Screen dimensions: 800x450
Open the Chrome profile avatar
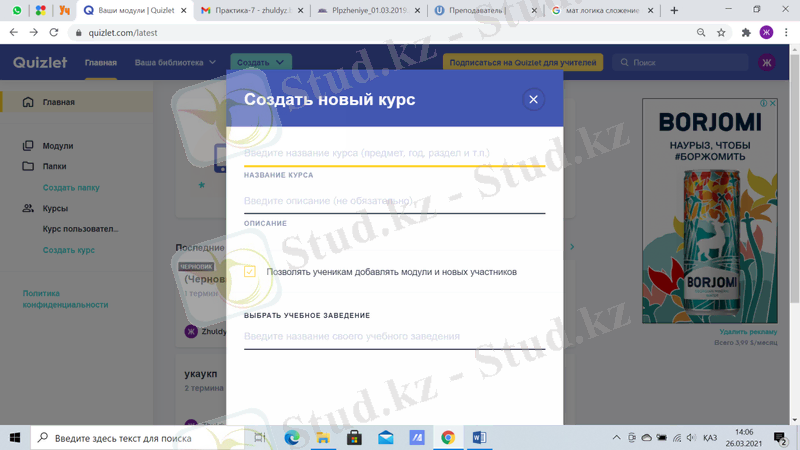click(766, 33)
